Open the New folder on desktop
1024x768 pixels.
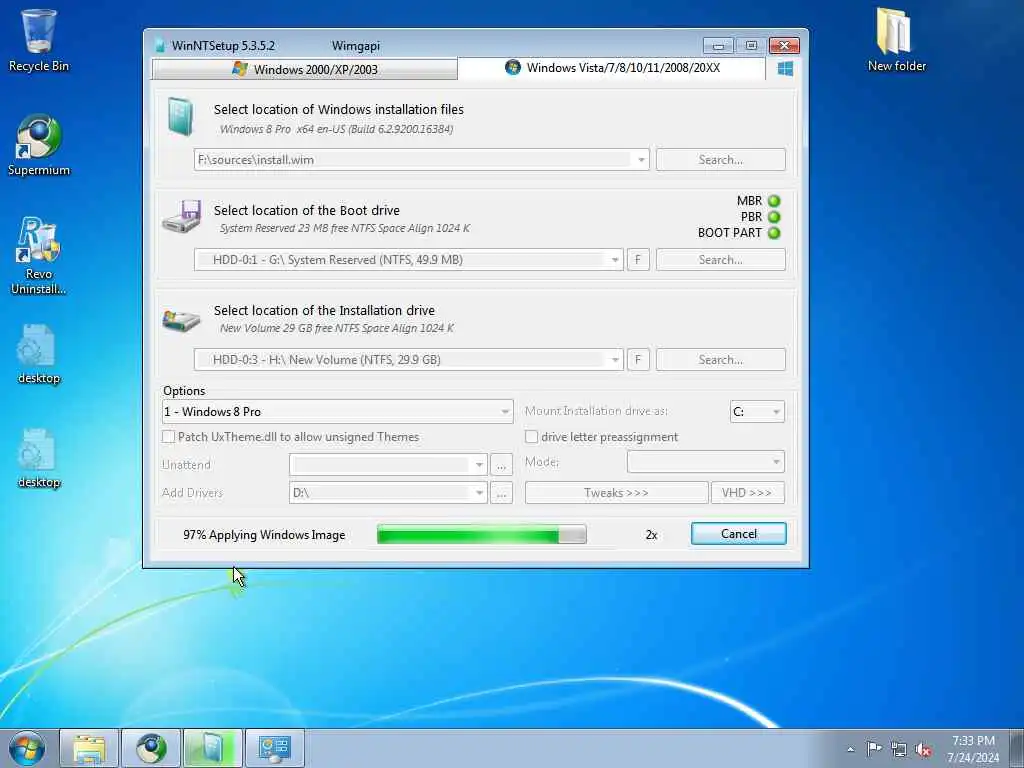(x=896, y=40)
